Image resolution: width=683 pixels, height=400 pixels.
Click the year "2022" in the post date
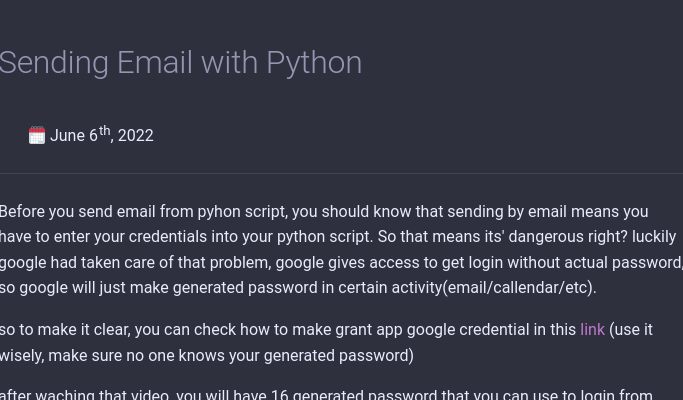tap(135, 136)
